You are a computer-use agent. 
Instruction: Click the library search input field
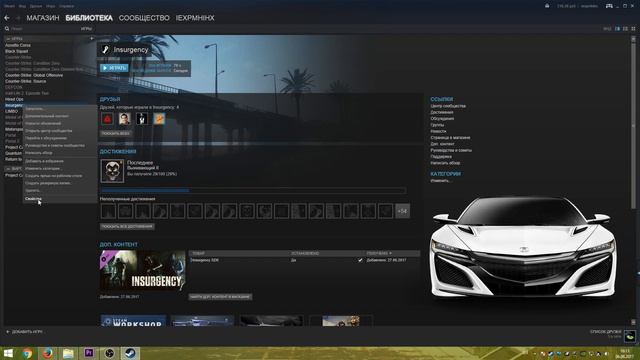coord(43,29)
